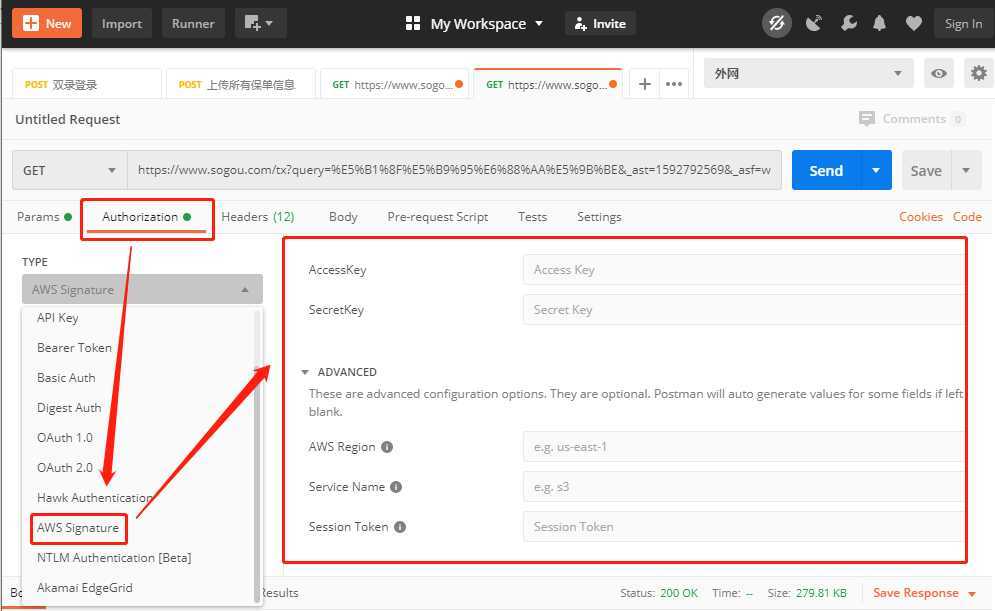The image size is (995, 611).
Task: Open the Send options dropdown arrow
Action: pos(876,170)
